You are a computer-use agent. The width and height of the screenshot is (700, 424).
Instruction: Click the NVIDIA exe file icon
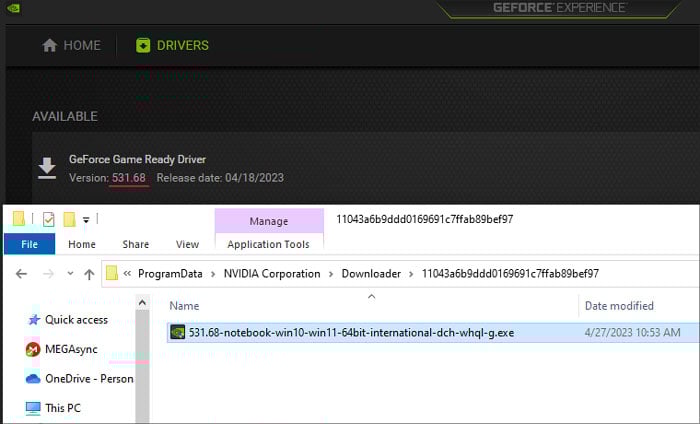pyautogui.click(x=178, y=333)
